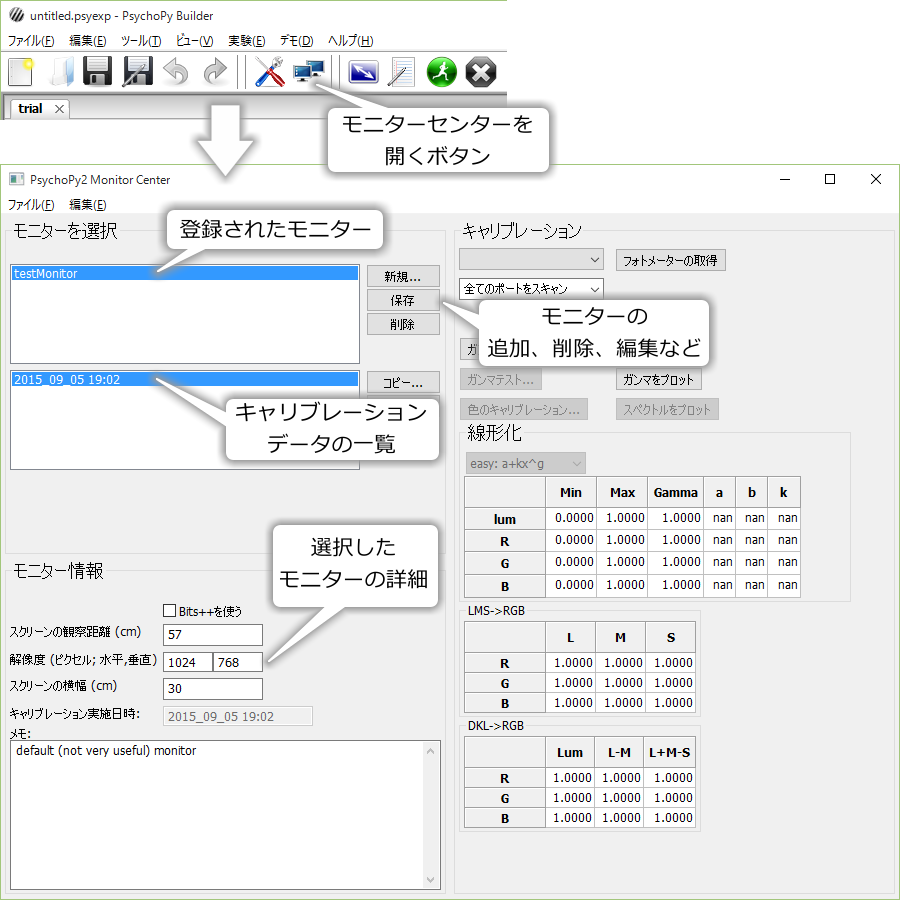Viewport: 900px width, 900px height.
Task: Click the スペクトルをプロット button
Action: click(x=667, y=410)
